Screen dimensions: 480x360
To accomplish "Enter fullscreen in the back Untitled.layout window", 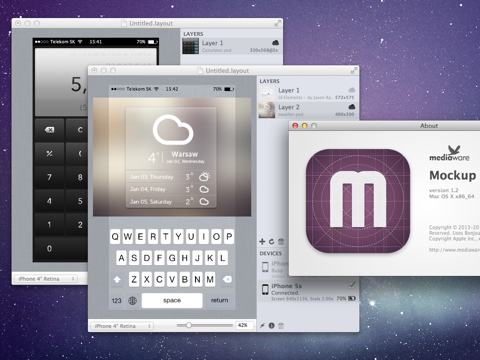I will coord(277,23).
